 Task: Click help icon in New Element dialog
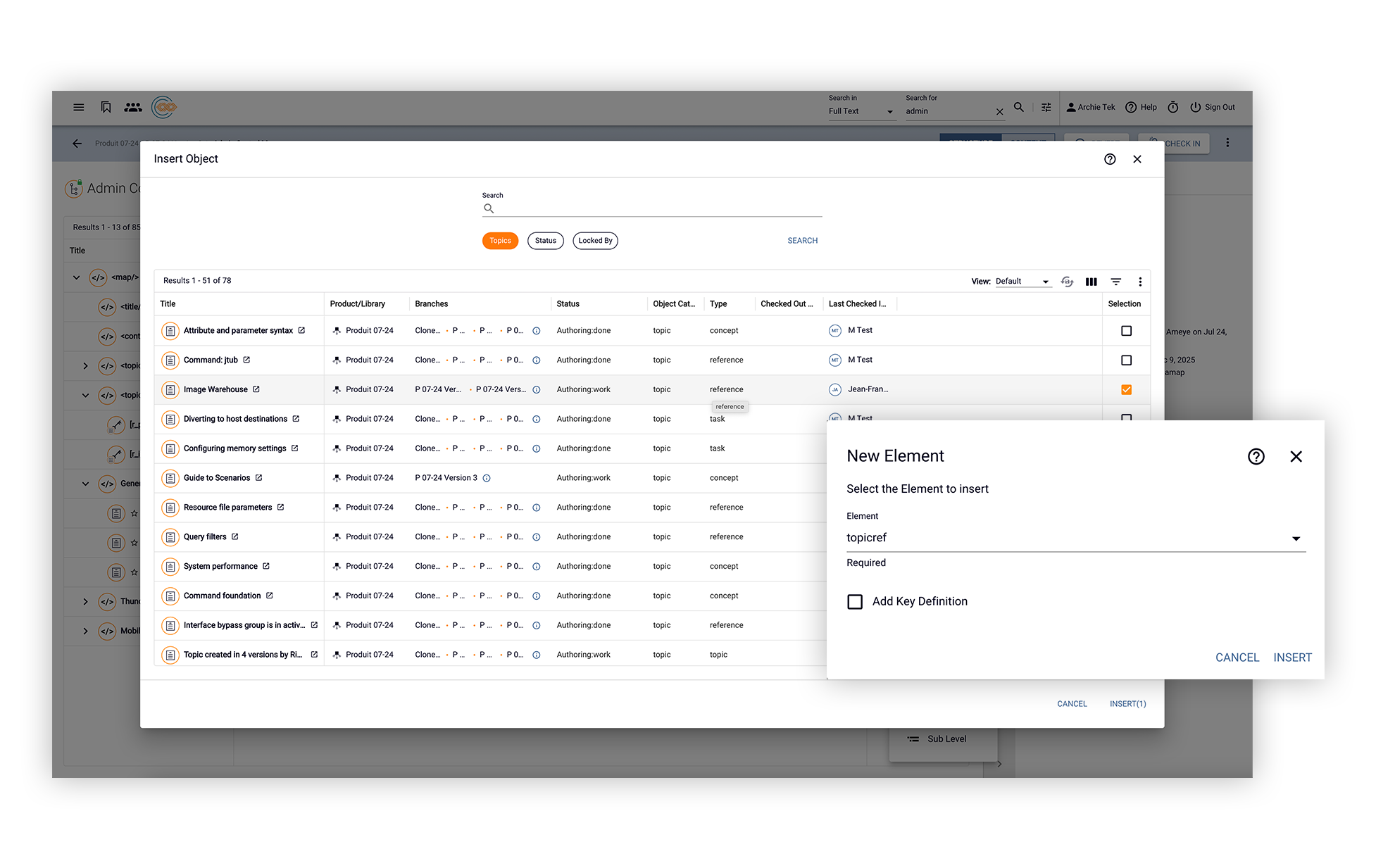tap(1256, 457)
